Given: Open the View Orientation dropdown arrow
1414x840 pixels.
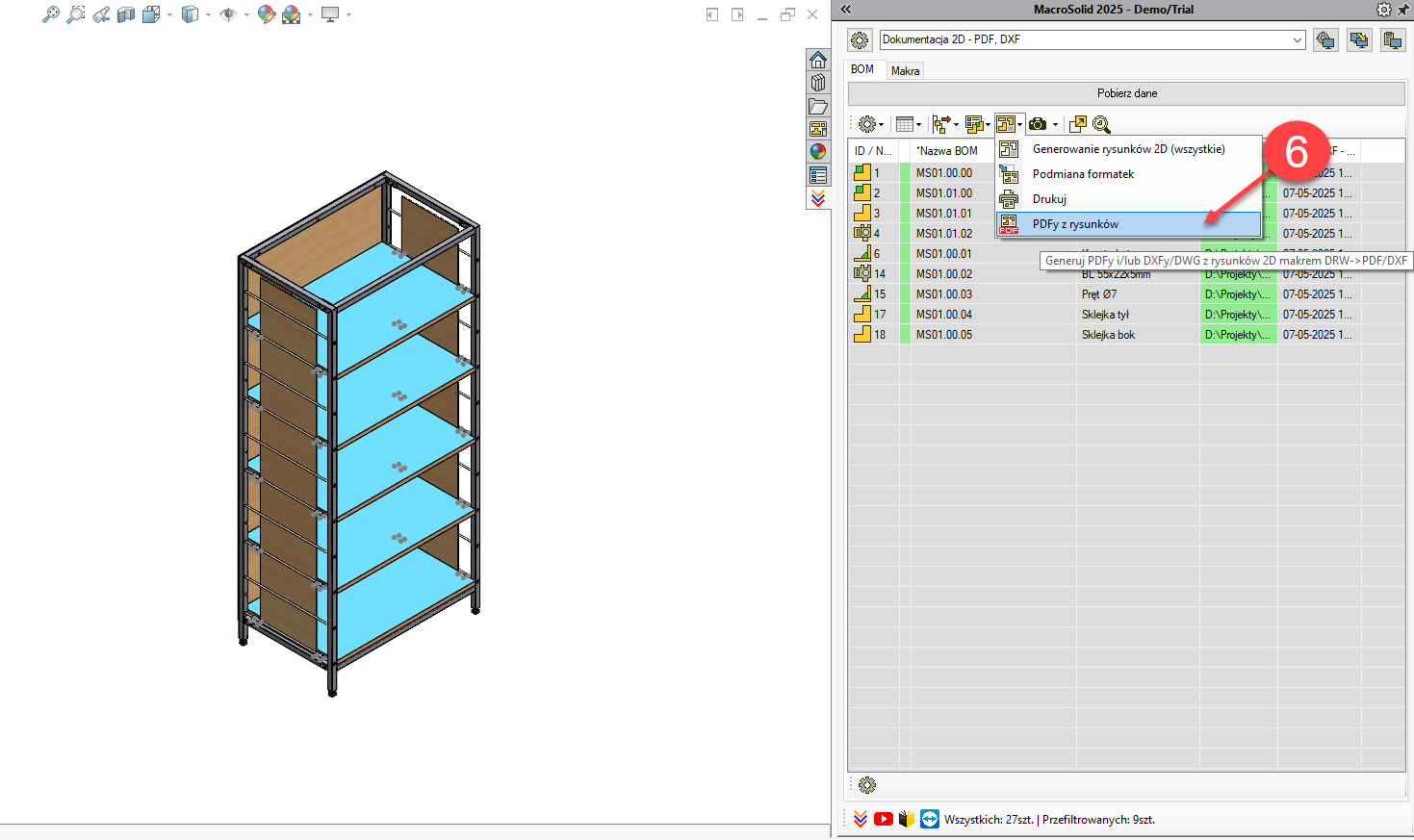Looking at the screenshot, I should point(170,14).
